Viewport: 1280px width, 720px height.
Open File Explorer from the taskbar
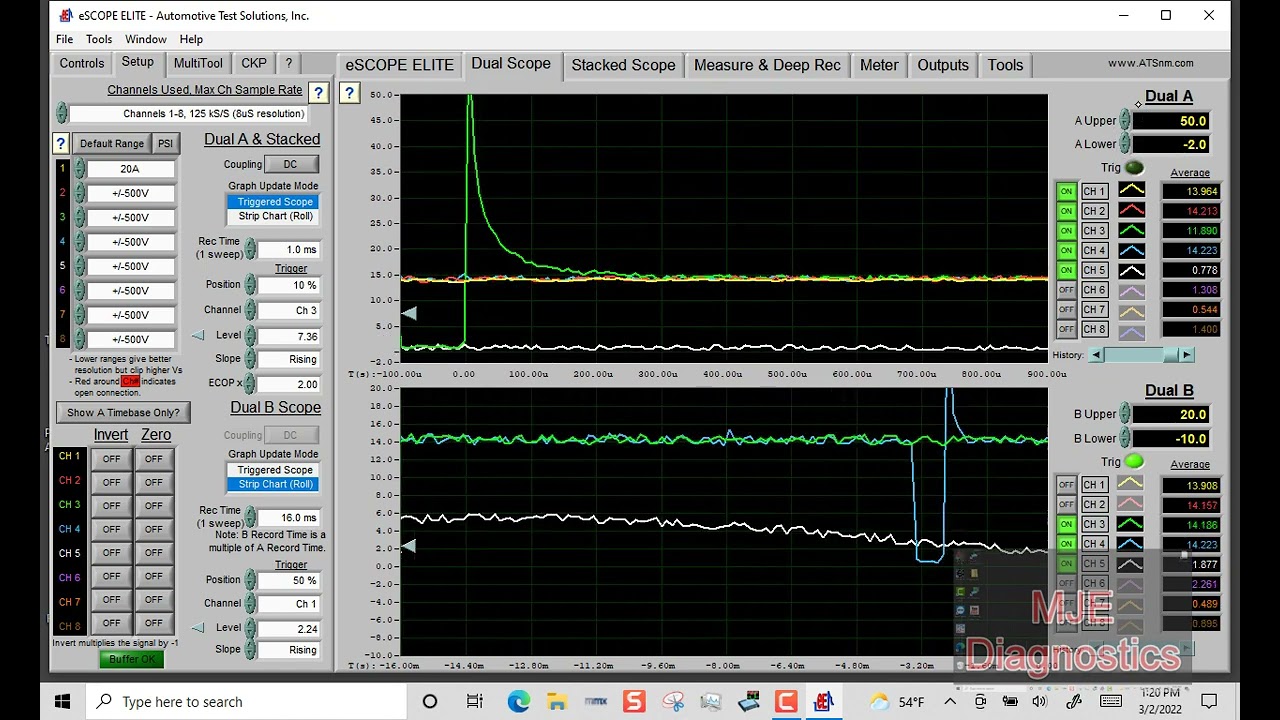[x=557, y=701]
